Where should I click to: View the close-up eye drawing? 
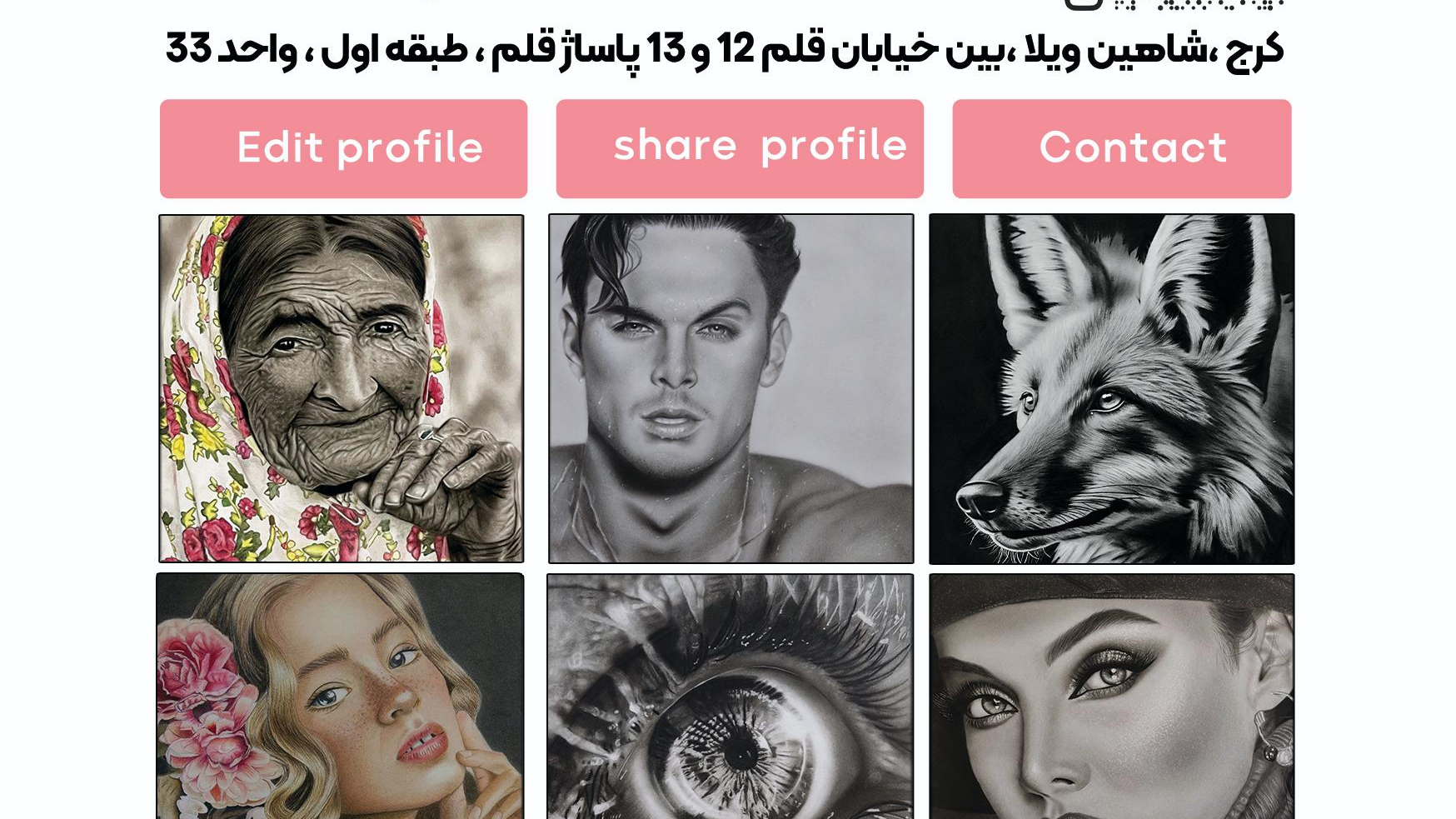[x=730, y=697]
